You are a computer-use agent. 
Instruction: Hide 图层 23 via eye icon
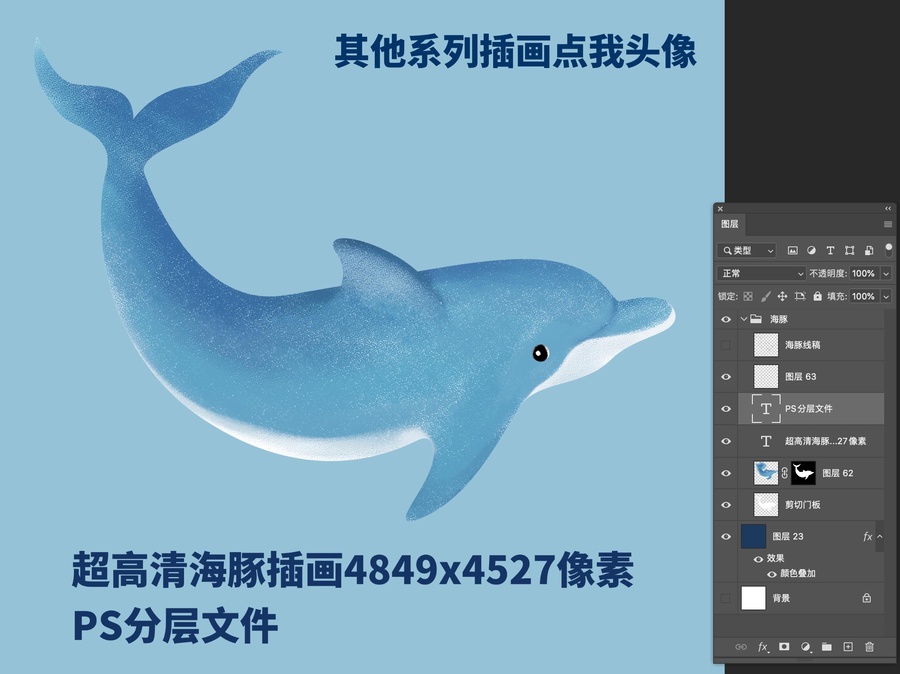point(726,536)
